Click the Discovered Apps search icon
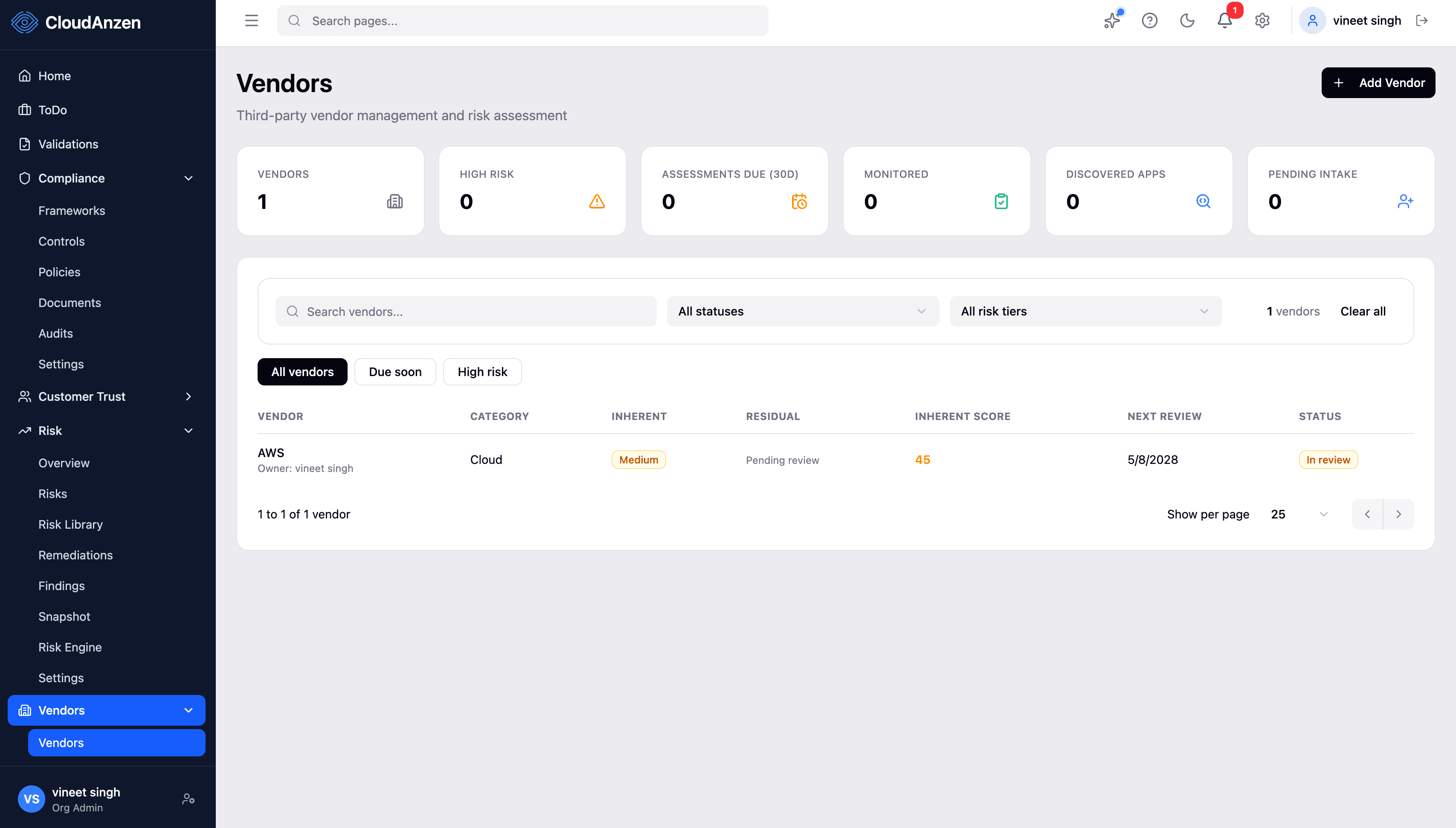The width and height of the screenshot is (1456, 828). (x=1203, y=201)
